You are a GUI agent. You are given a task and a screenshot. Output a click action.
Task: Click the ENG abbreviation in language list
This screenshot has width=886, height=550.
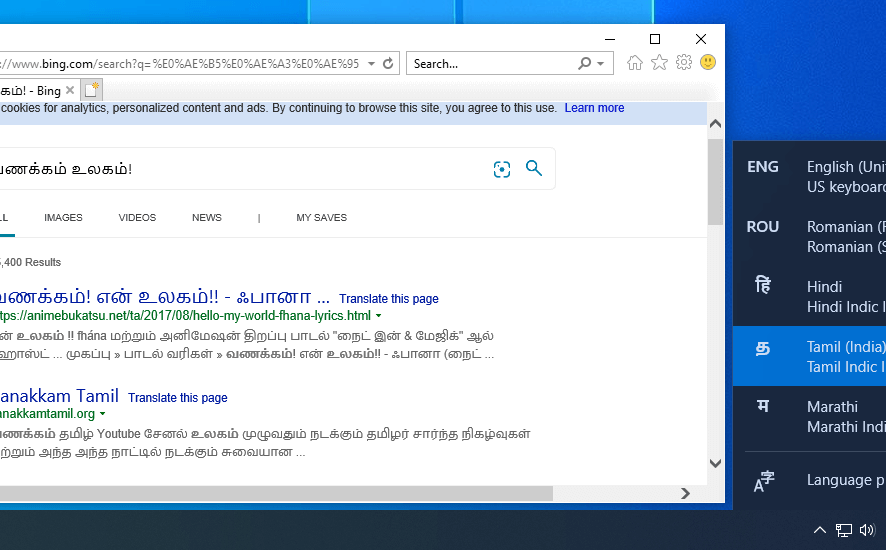pos(763,167)
